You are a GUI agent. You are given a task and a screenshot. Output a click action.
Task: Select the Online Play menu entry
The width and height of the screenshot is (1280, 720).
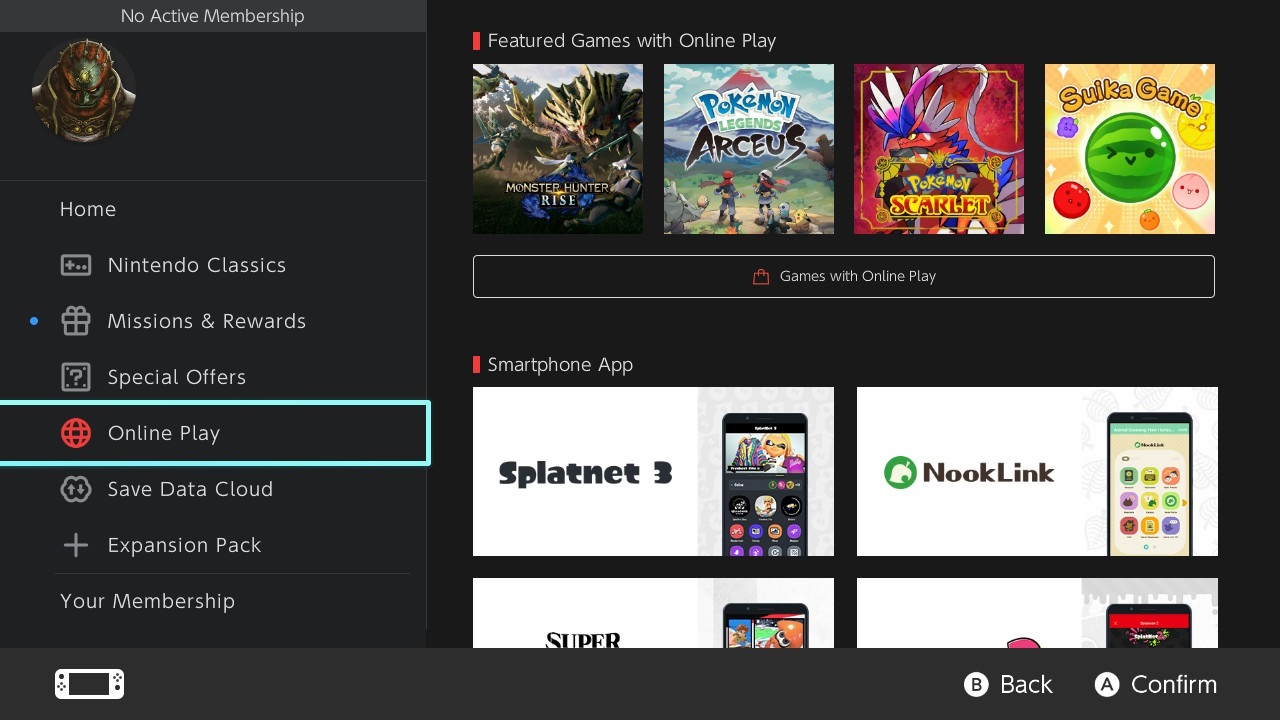pos(214,433)
